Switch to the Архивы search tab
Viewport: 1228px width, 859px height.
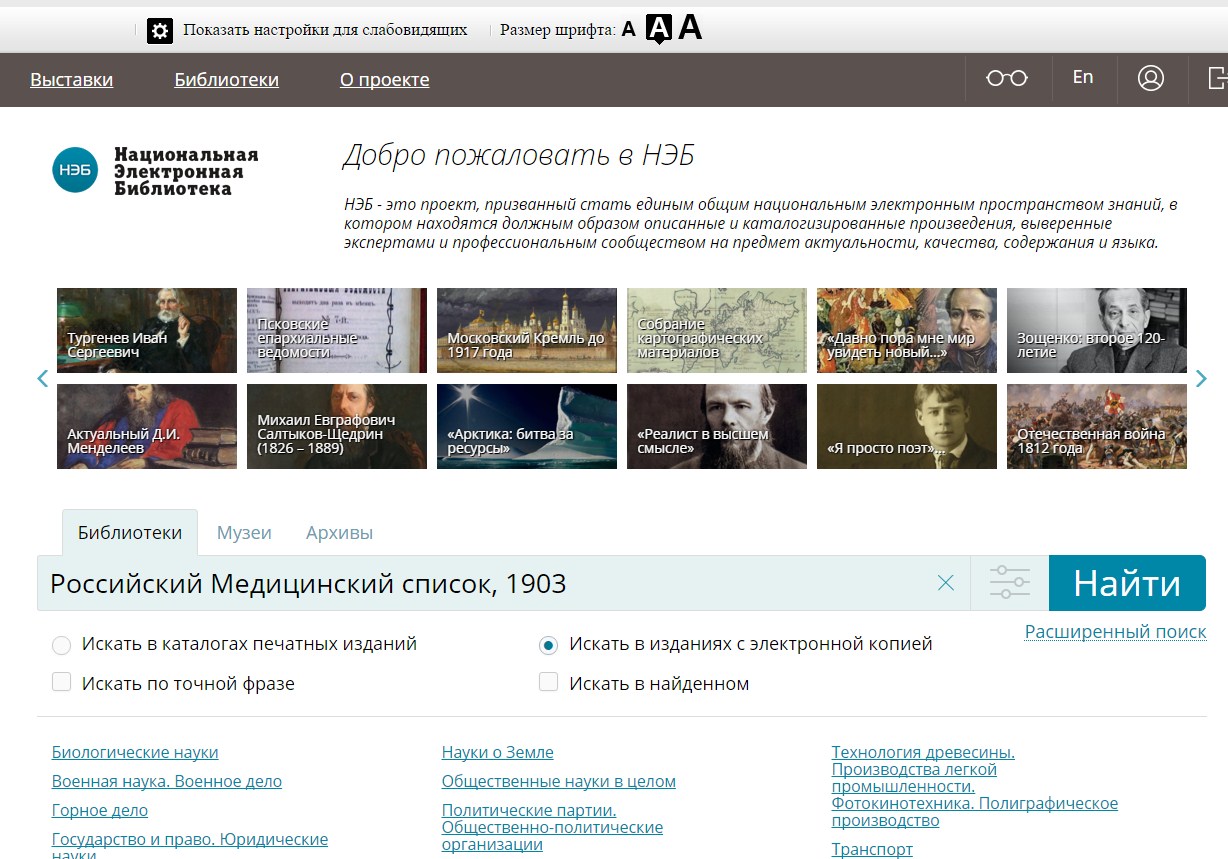(x=339, y=533)
